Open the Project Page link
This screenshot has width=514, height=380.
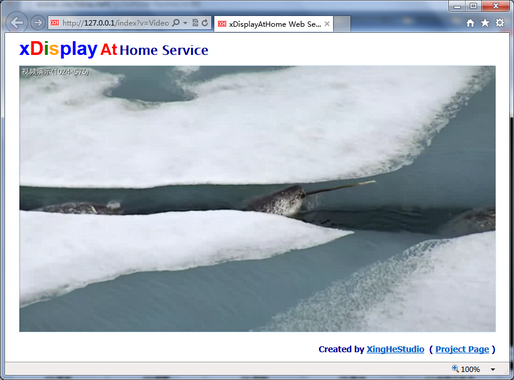coord(462,349)
